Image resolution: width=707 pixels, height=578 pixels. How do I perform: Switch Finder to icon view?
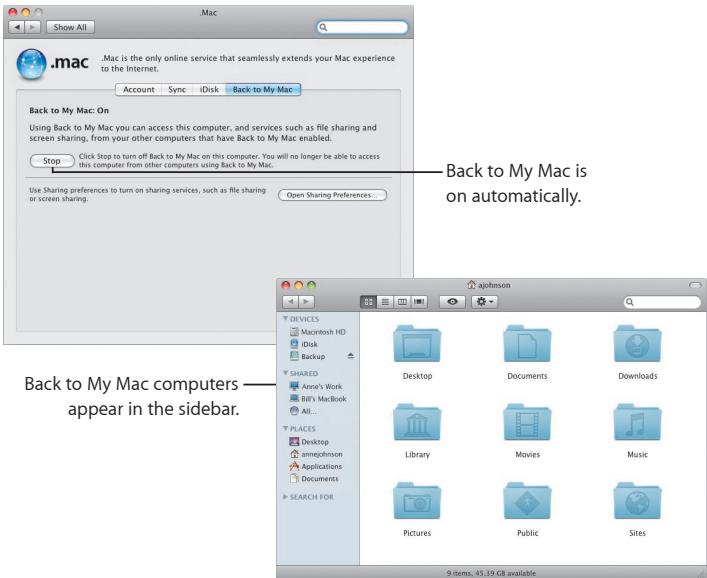pyautogui.click(x=368, y=302)
